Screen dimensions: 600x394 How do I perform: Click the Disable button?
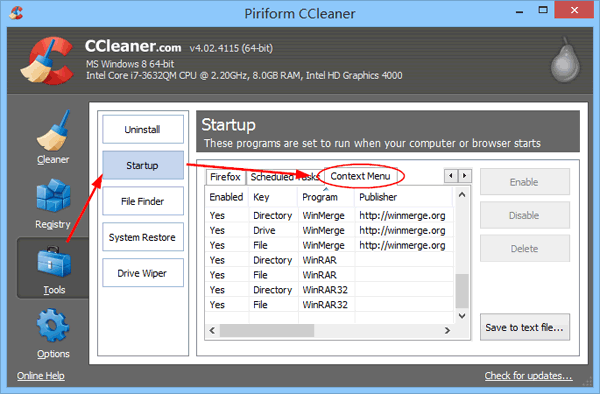click(525, 215)
